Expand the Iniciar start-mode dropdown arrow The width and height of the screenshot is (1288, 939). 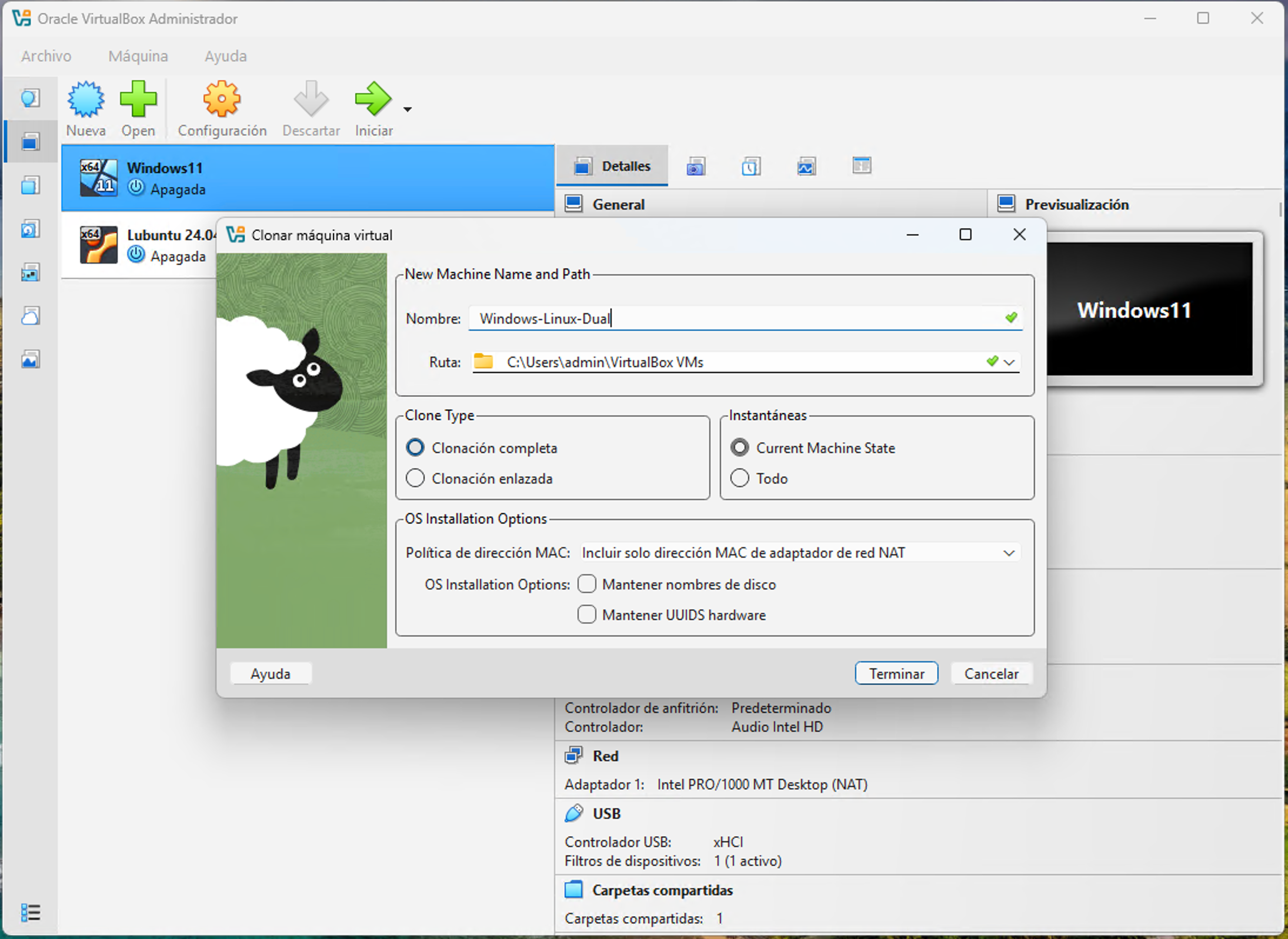pos(408,109)
